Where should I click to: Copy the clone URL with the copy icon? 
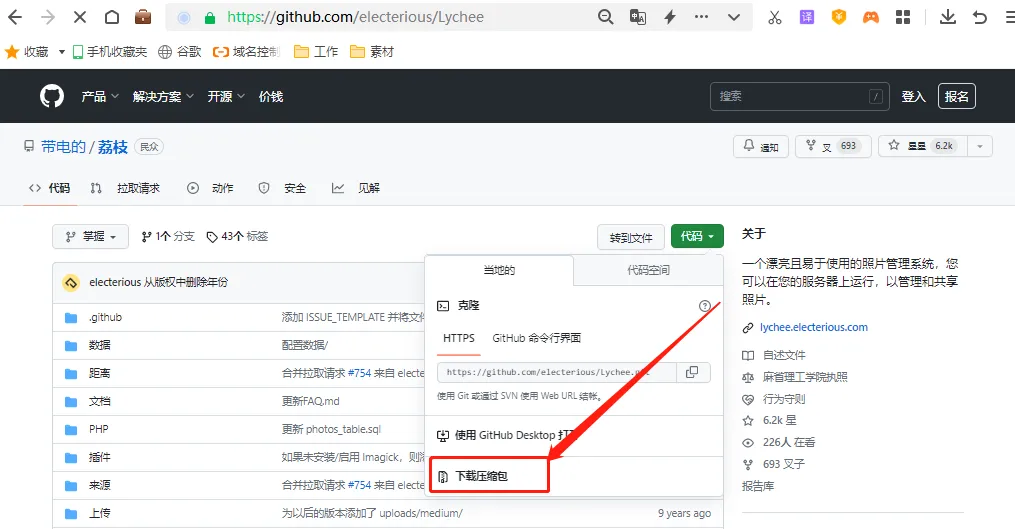pos(693,372)
